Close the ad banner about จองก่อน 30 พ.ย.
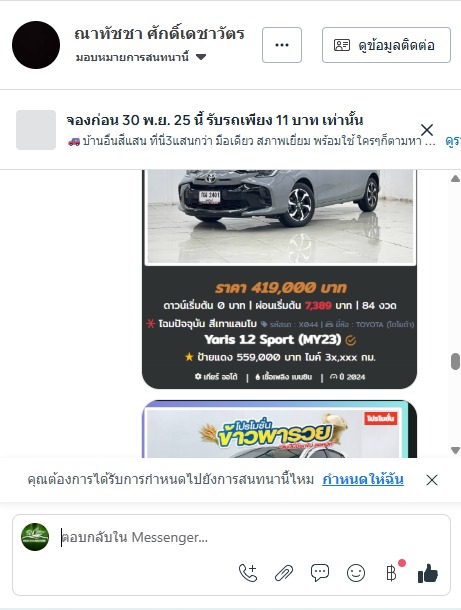The image size is (461, 610). point(427,130)
